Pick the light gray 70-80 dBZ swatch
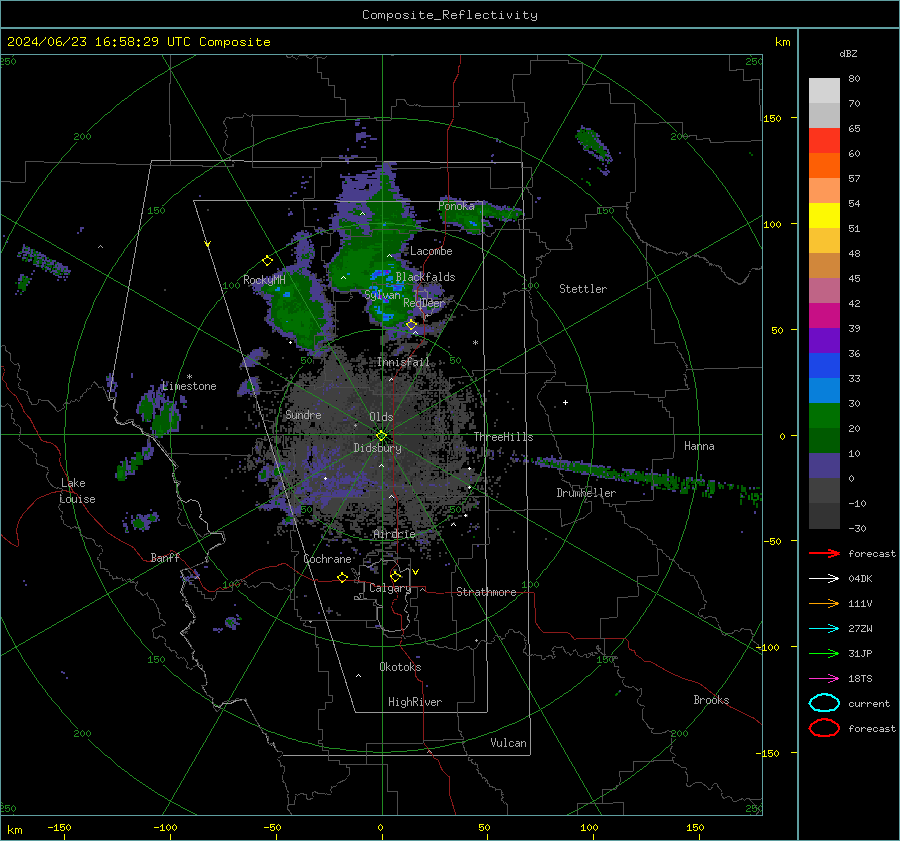900x841 pixels. [824, 91]
